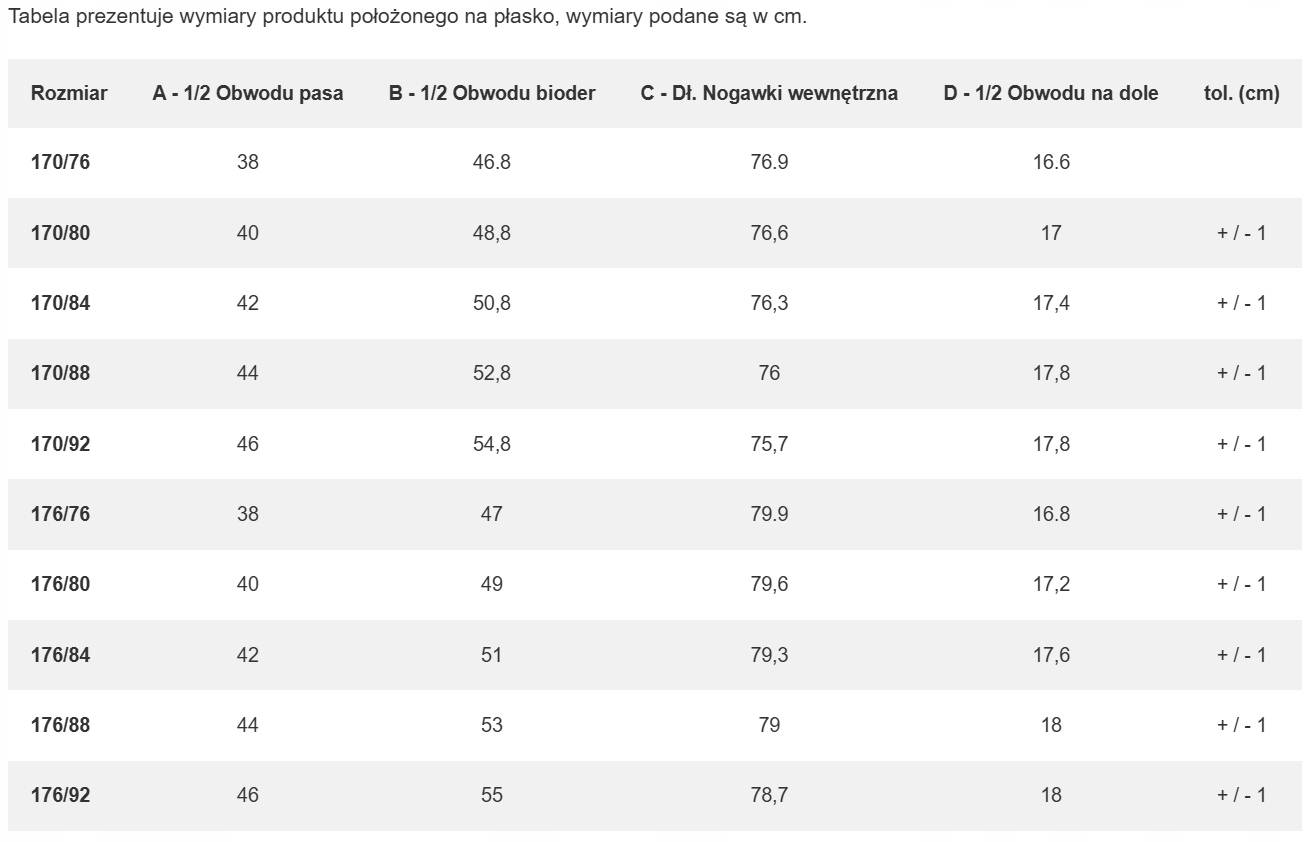The image size is (1313, 842).
Task: Click the 17,6 bottom width value
Action: point(1051,655)
